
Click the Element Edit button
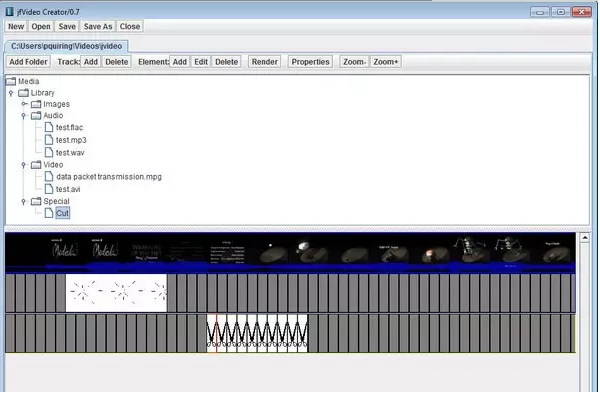(201, 62)
